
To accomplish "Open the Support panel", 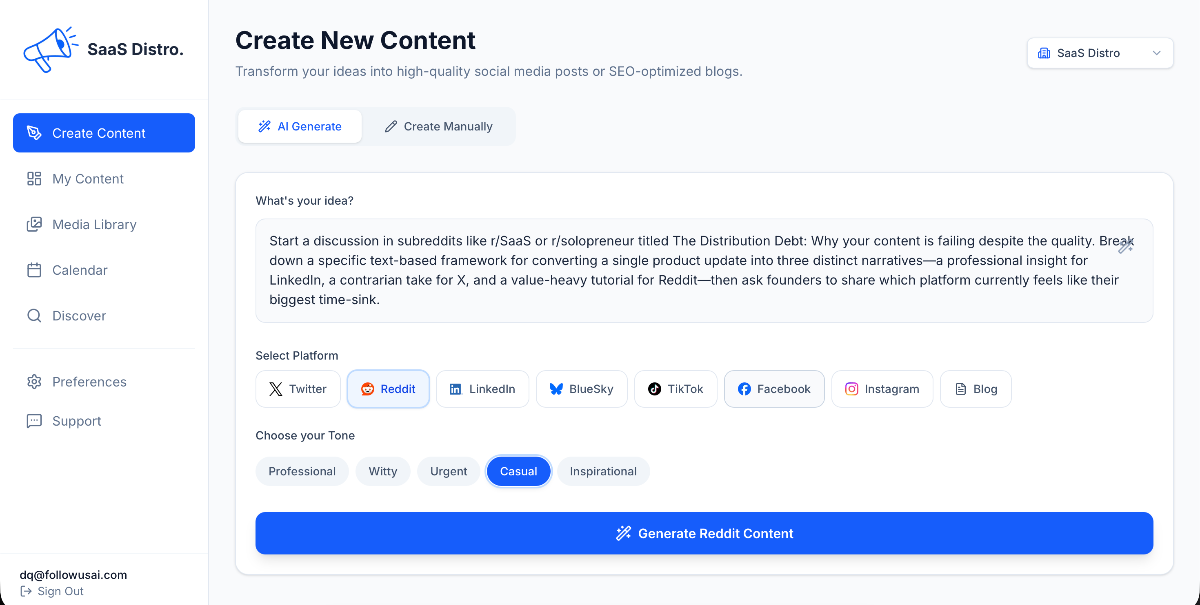I will [x=77, y=420].
